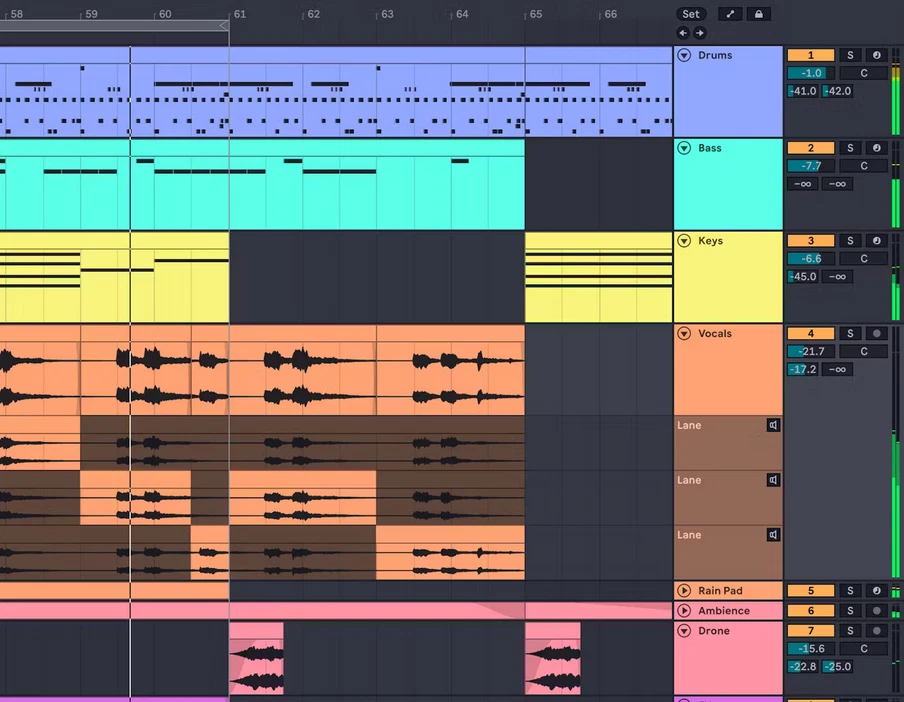This screenshot has width=904, height=702.
Task: Click the right navigation arrow icon
Action: [x=699, y=32]
